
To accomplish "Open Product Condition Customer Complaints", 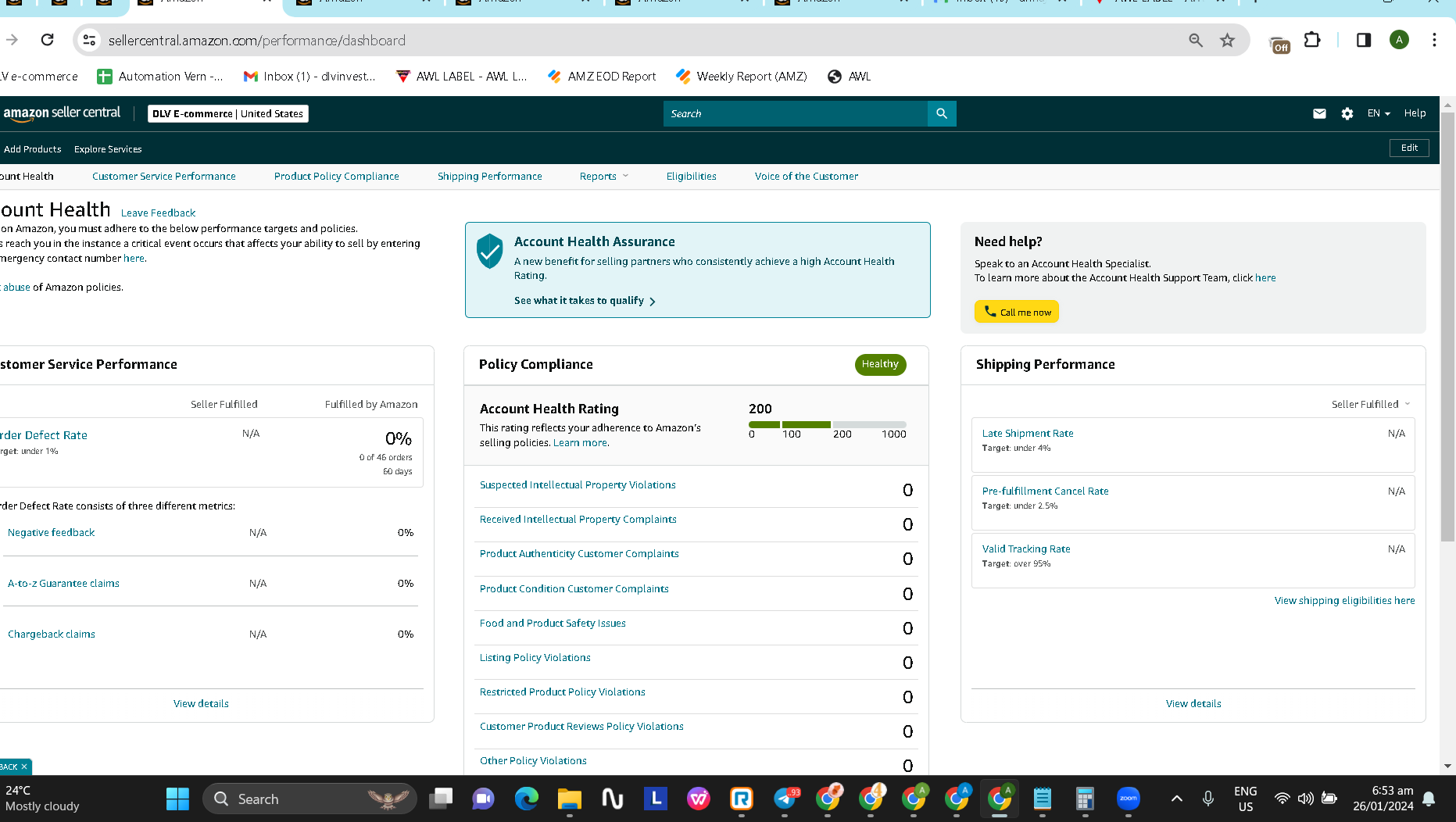I will pyautogui.click(x=574, y=589).
